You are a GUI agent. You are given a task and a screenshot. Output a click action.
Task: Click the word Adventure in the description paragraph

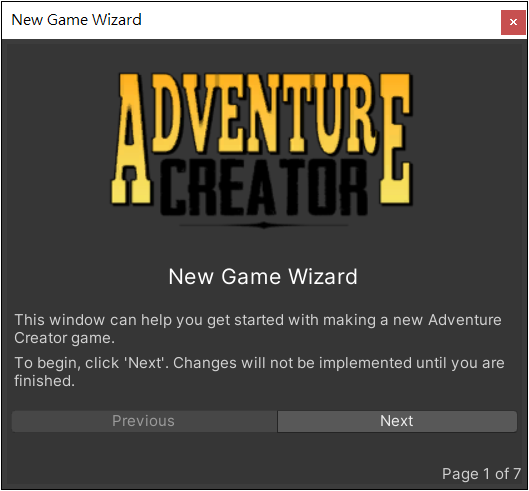click(x=465, y=320)
